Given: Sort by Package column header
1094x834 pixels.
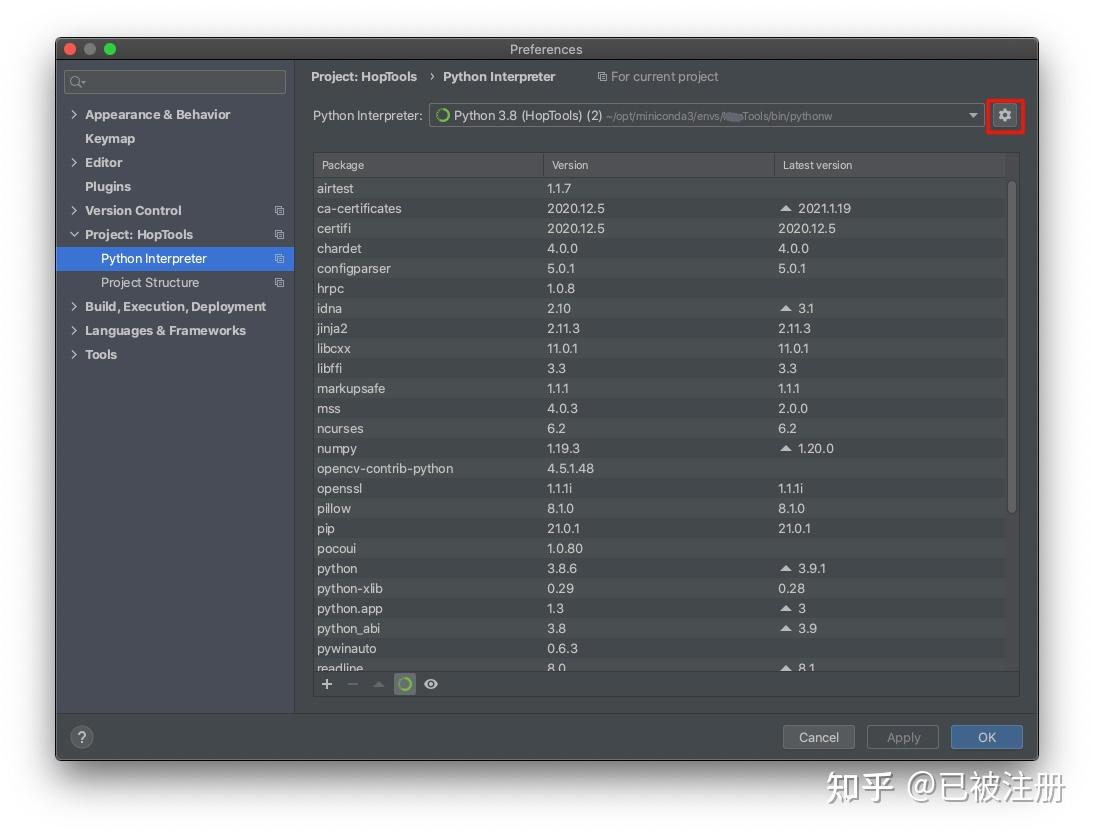Looking at the screenshot, I should (x=428, y=165).
